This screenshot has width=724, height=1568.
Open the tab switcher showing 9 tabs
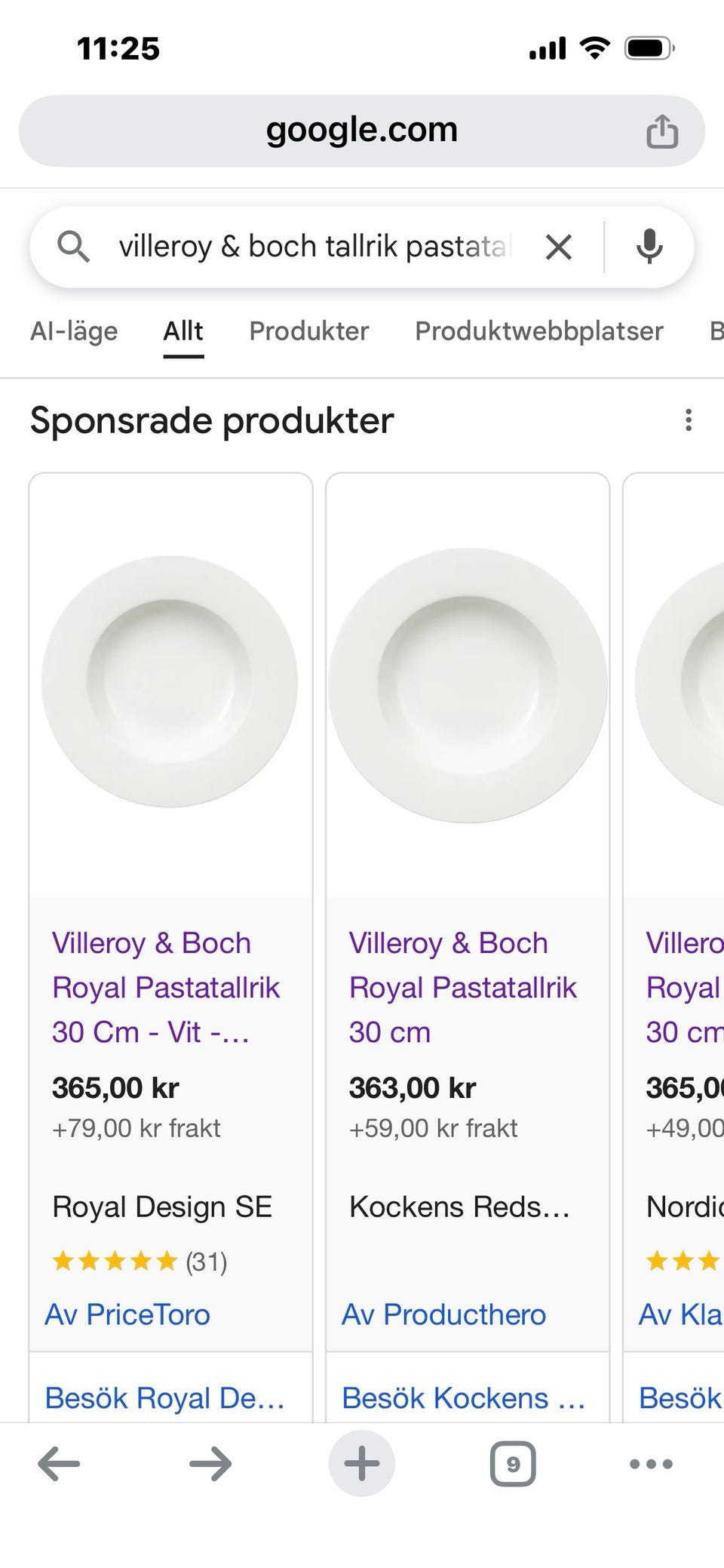click(x=513, y=1464)
